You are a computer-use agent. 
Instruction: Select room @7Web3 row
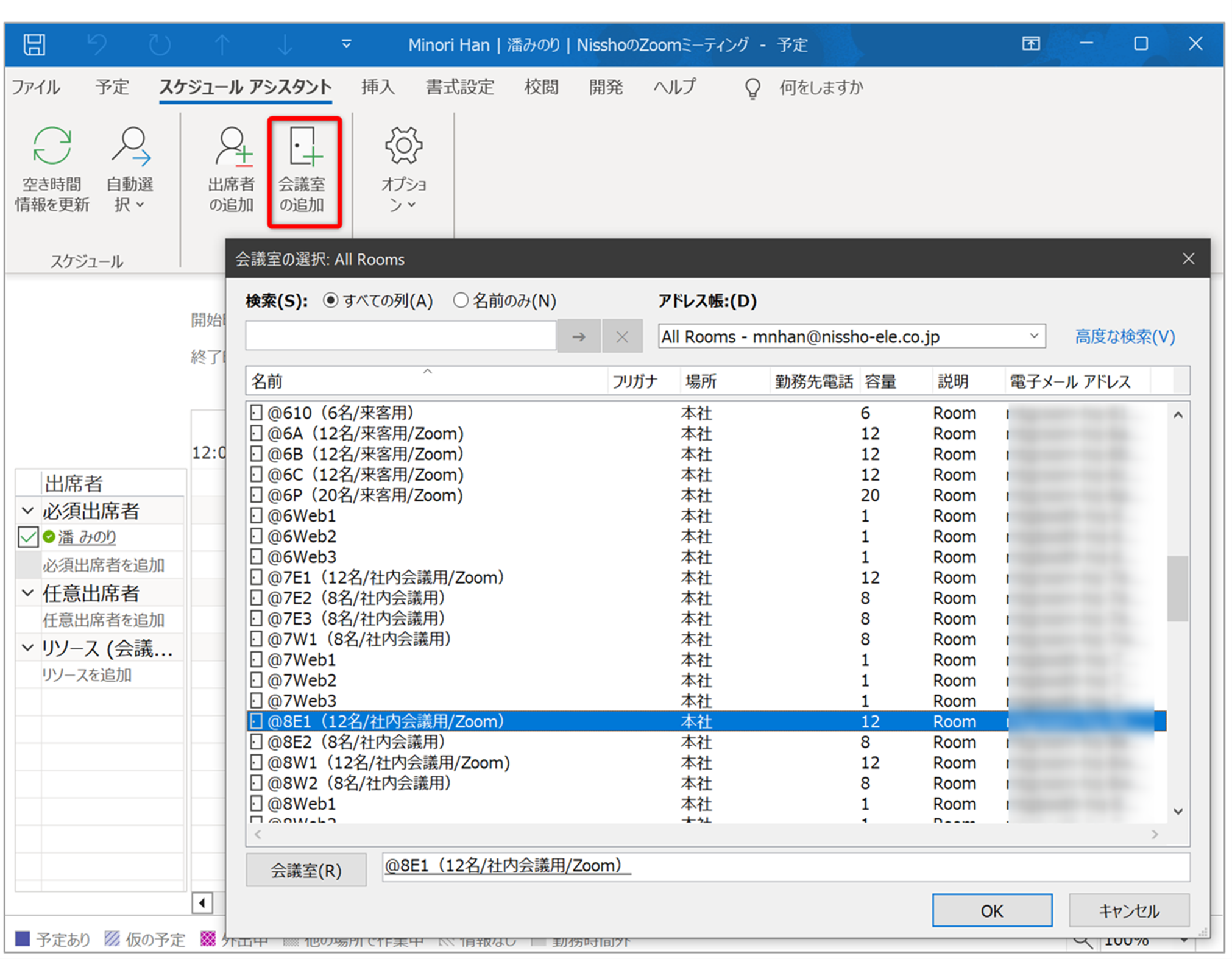tap(707, 701)
